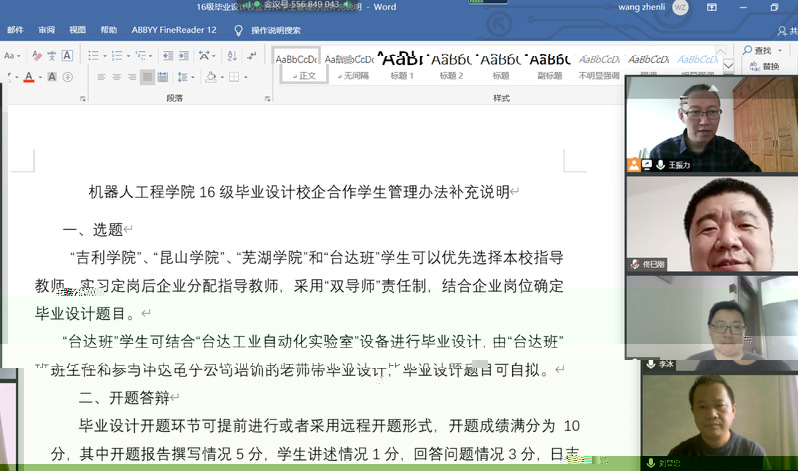Apply bullet list formatting
Image resolution: width=798 pixels, height=471 pixels.
pos(93,56)
